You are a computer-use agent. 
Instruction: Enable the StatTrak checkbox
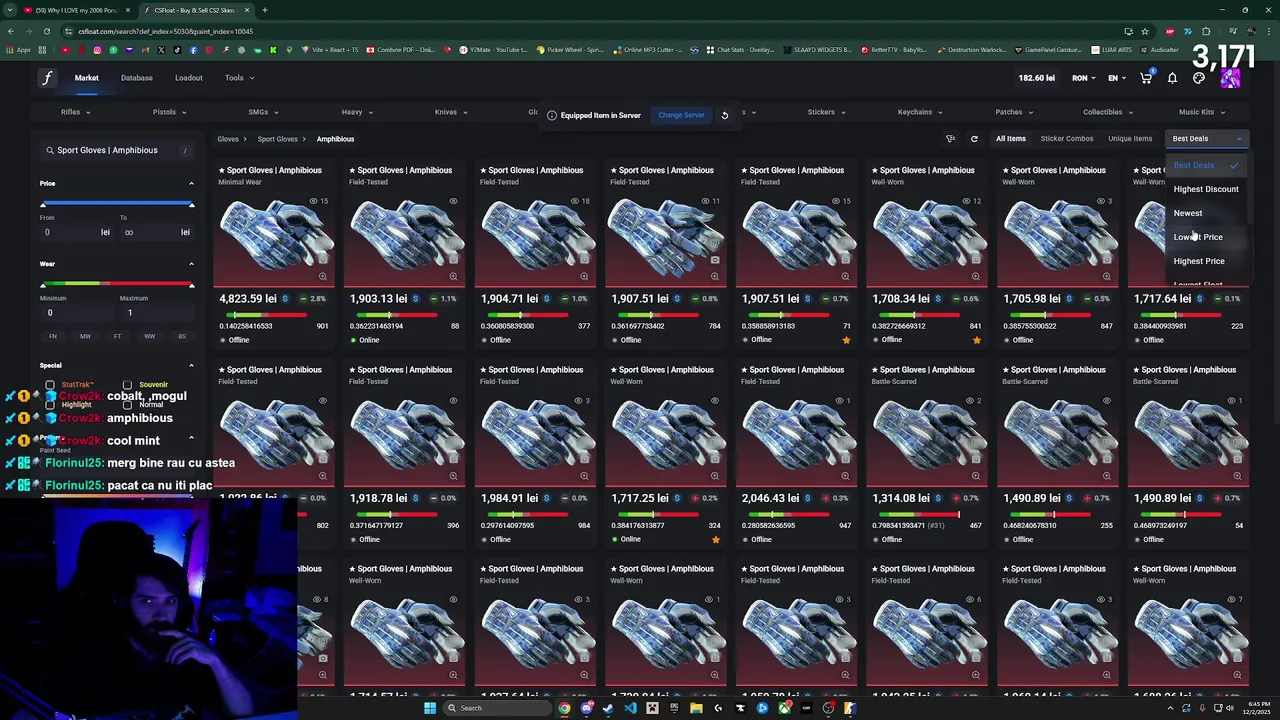50,385
